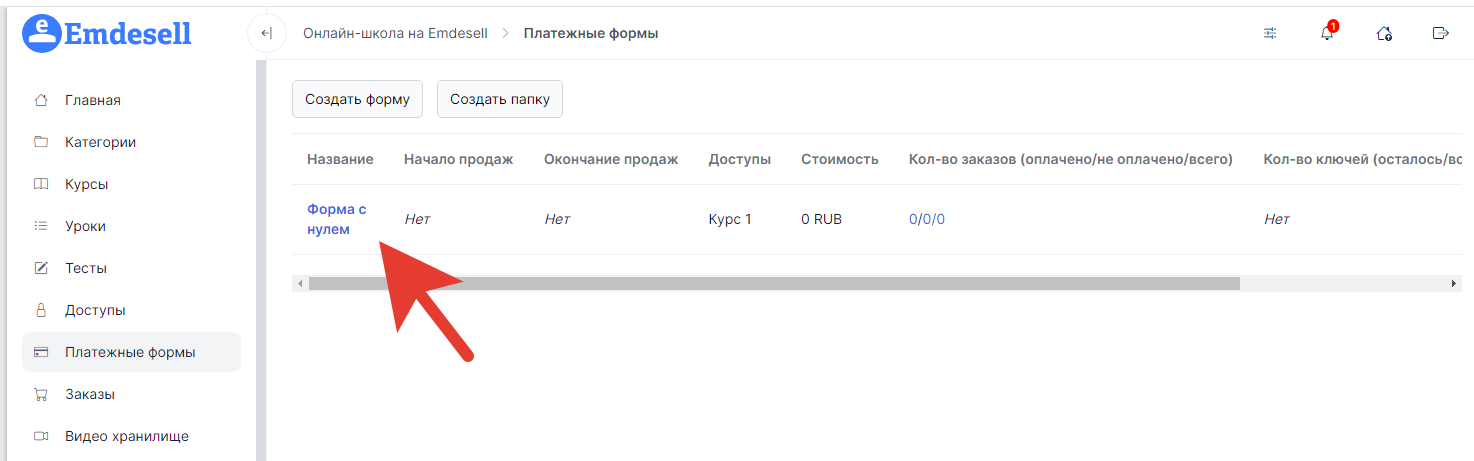The height and width of the screenshot is (461, 1474).
Task: Open the Форма с нулем payment form link
Action: tap(336, 219)
